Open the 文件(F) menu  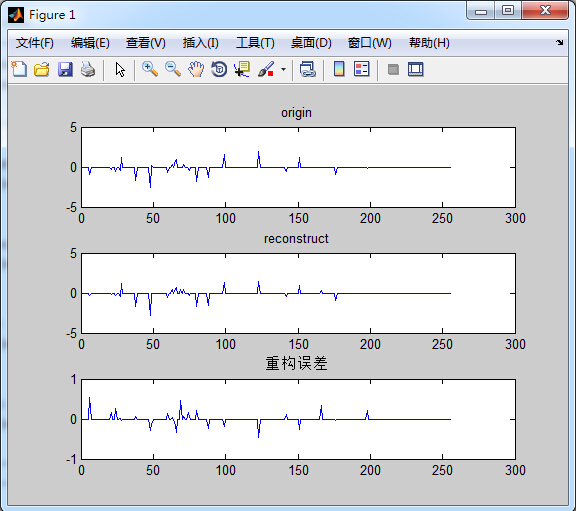pyautogui.click(x=35, y=43)
